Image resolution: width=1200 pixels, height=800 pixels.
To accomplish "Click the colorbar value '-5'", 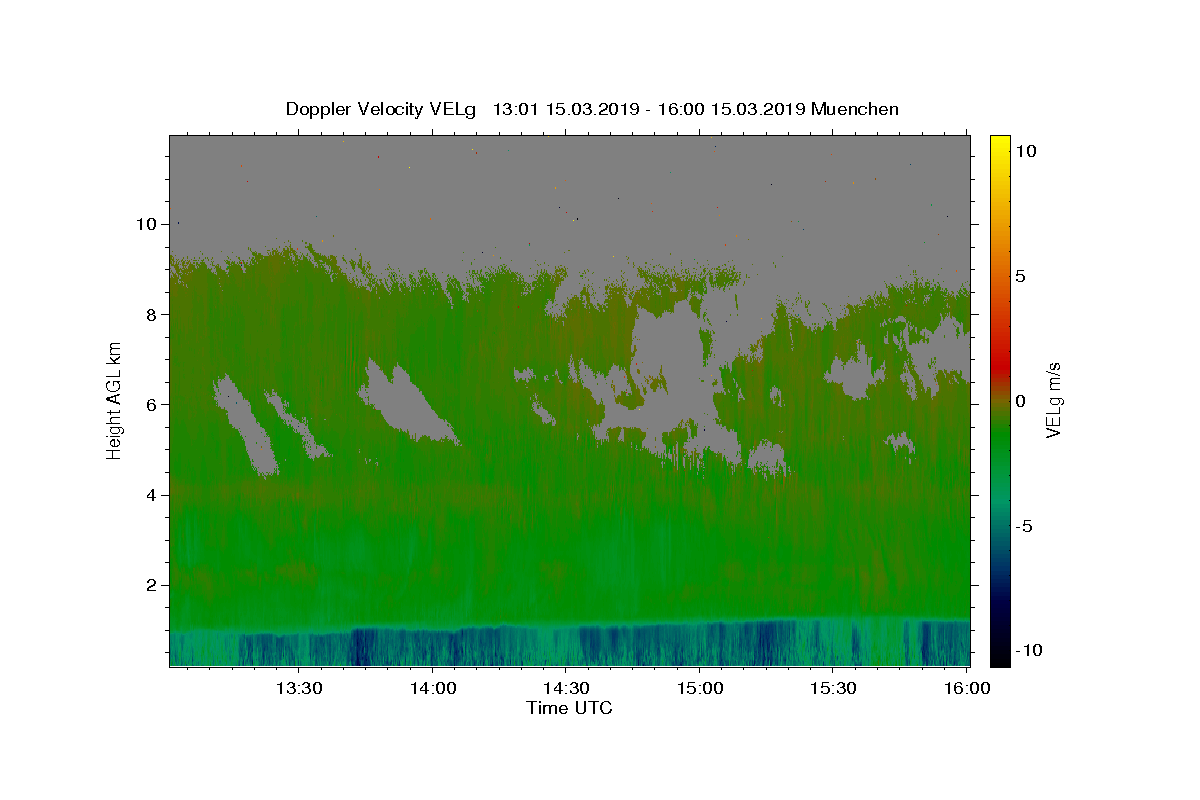I will coord(1024,526).
